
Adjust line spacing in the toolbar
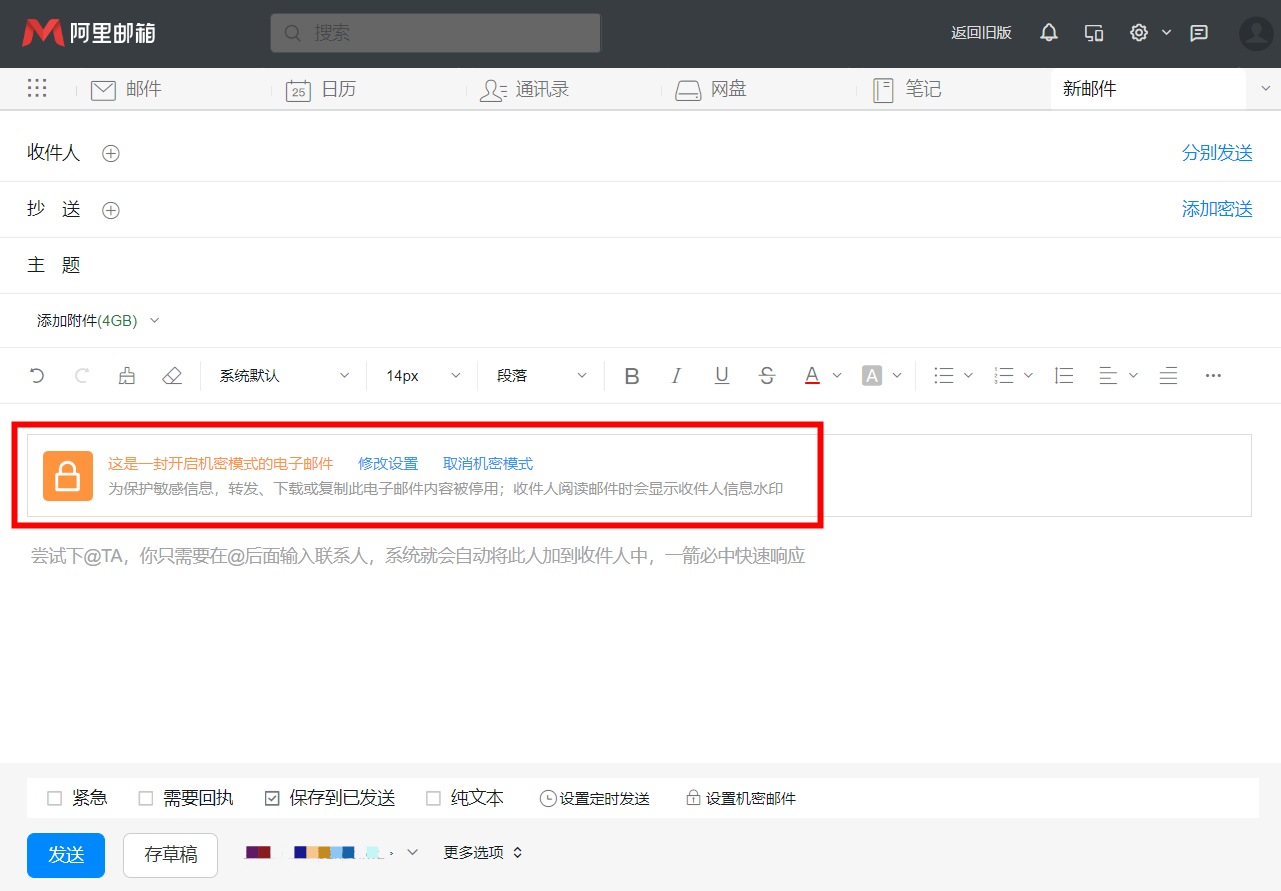click(x=1064, y=376)
